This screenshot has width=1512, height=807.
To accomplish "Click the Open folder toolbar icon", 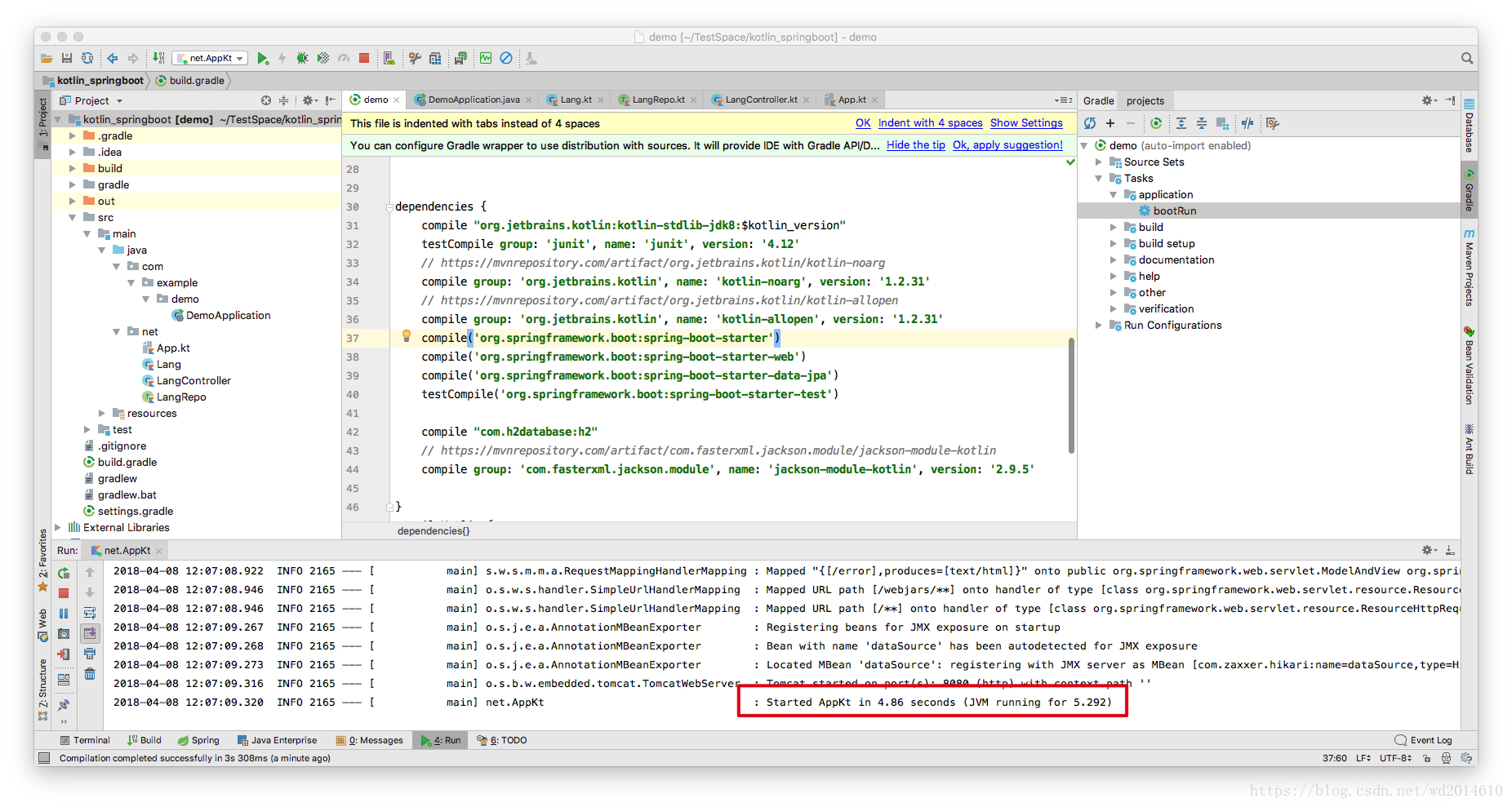I will 47,59.
